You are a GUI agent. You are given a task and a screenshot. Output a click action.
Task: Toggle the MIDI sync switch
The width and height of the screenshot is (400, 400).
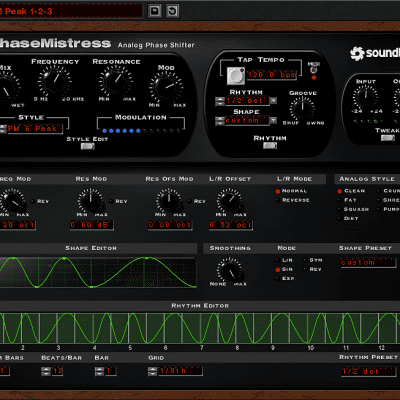(x=313, y=70)
